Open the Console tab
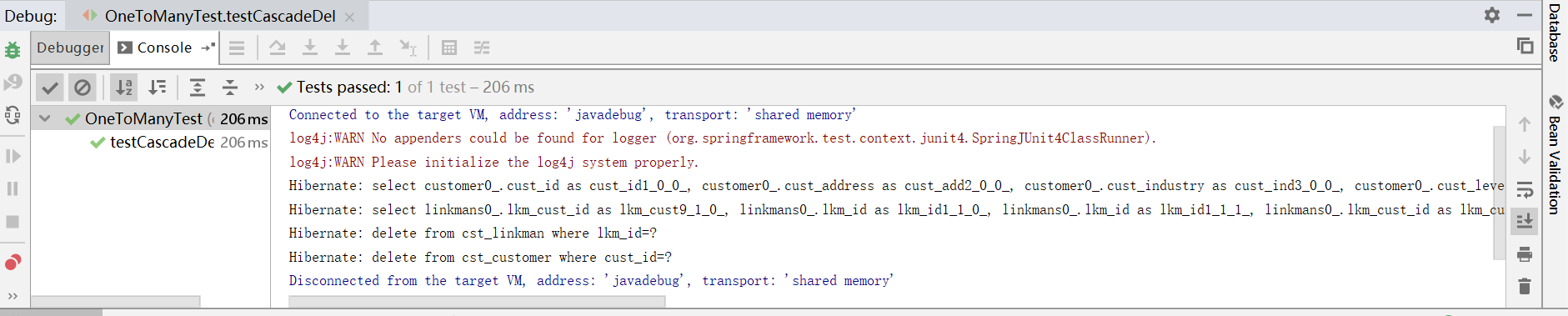This screenshot has width=1568, height=316. coord(155,48)
